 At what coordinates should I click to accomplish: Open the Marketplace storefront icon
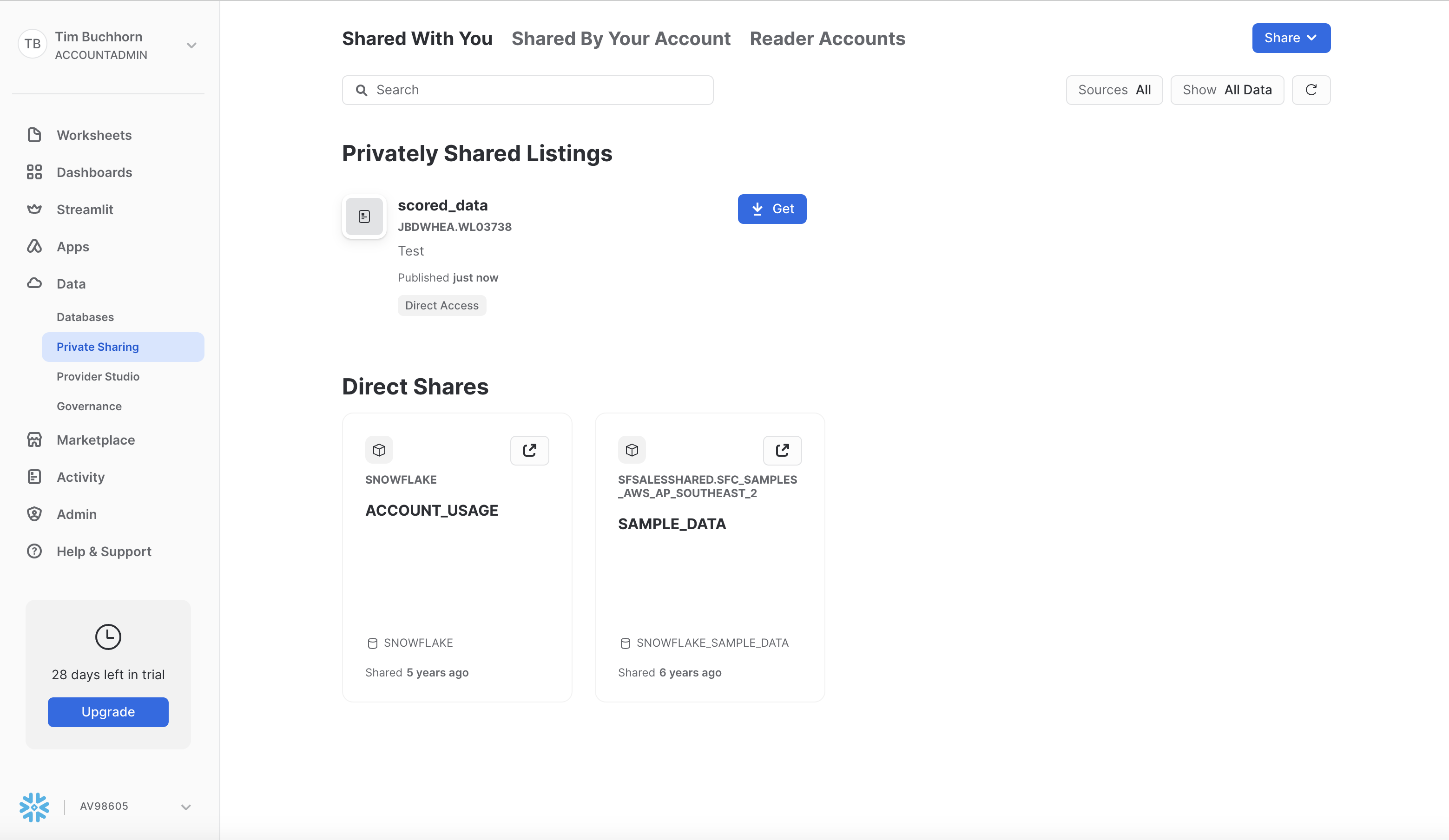tap(34, 440)
